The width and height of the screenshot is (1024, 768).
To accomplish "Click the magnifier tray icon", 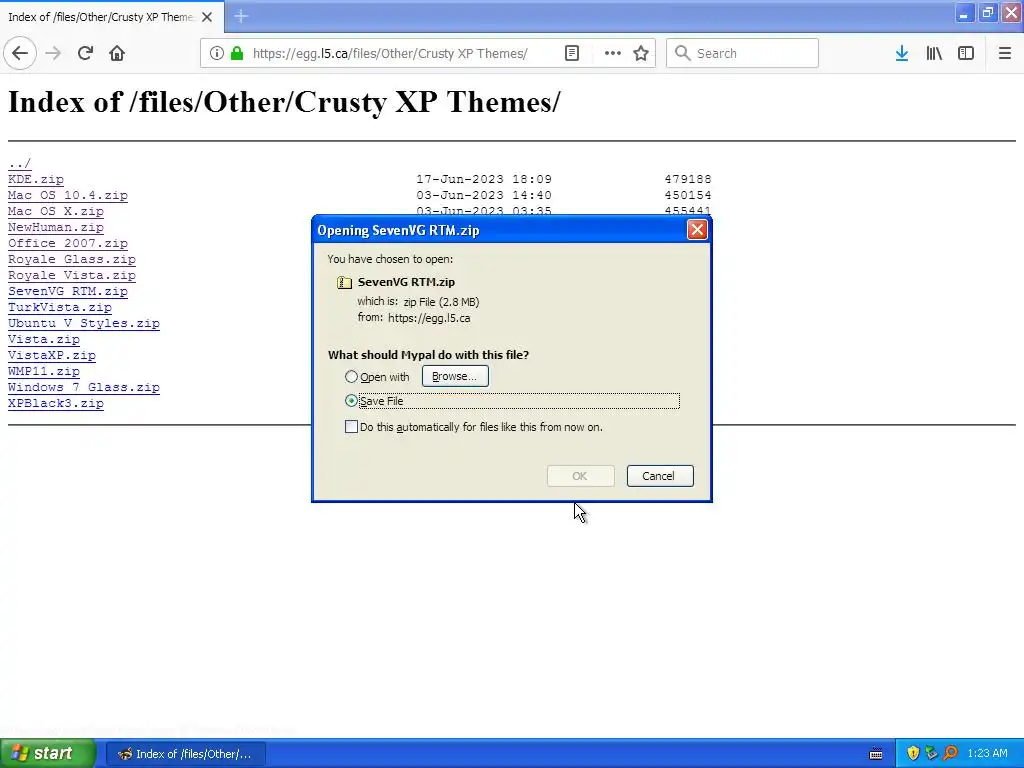I will click(x=950, y=753).
